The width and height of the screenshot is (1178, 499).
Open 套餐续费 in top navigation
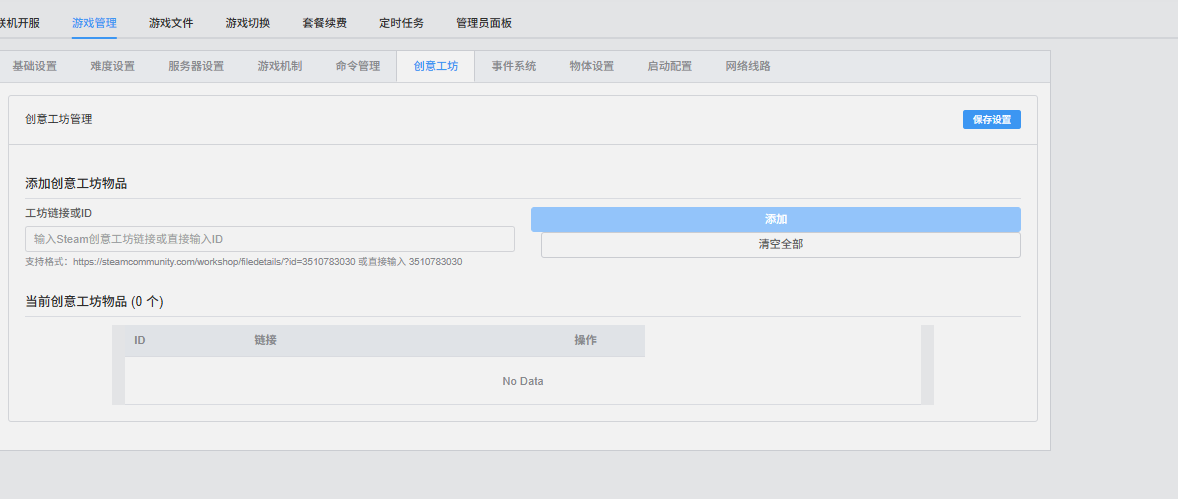point(325,23)
